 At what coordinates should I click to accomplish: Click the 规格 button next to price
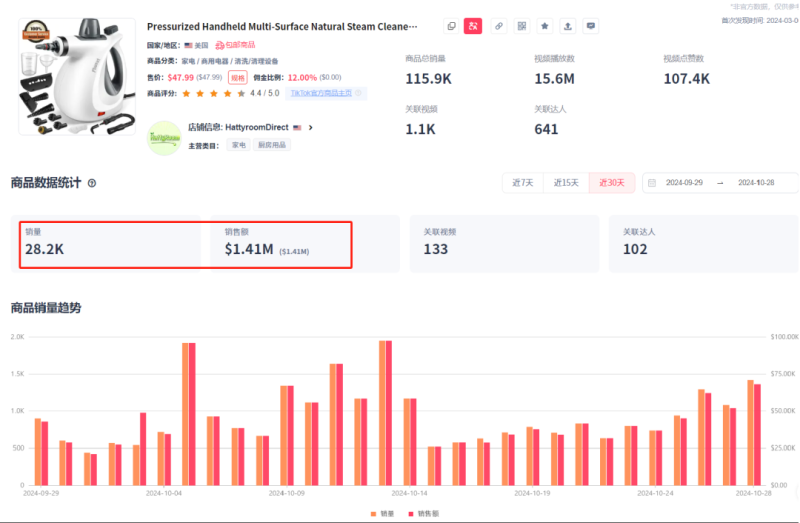[x=238, y=77]
